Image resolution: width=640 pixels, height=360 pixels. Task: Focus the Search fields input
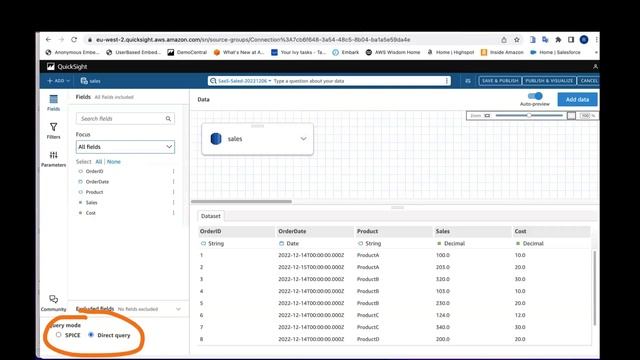click(x=125, y=119)
